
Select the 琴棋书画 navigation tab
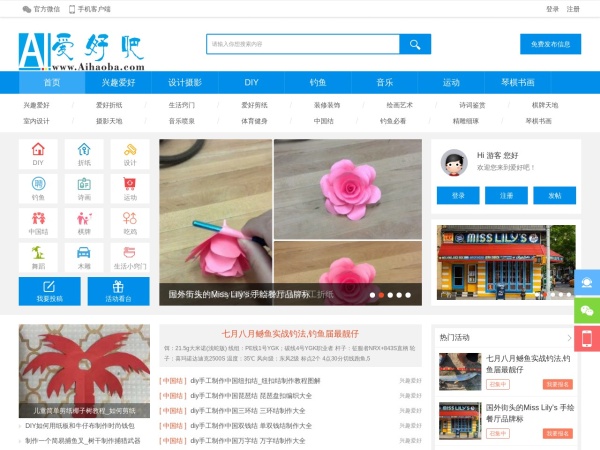click(x=518, y=82)
